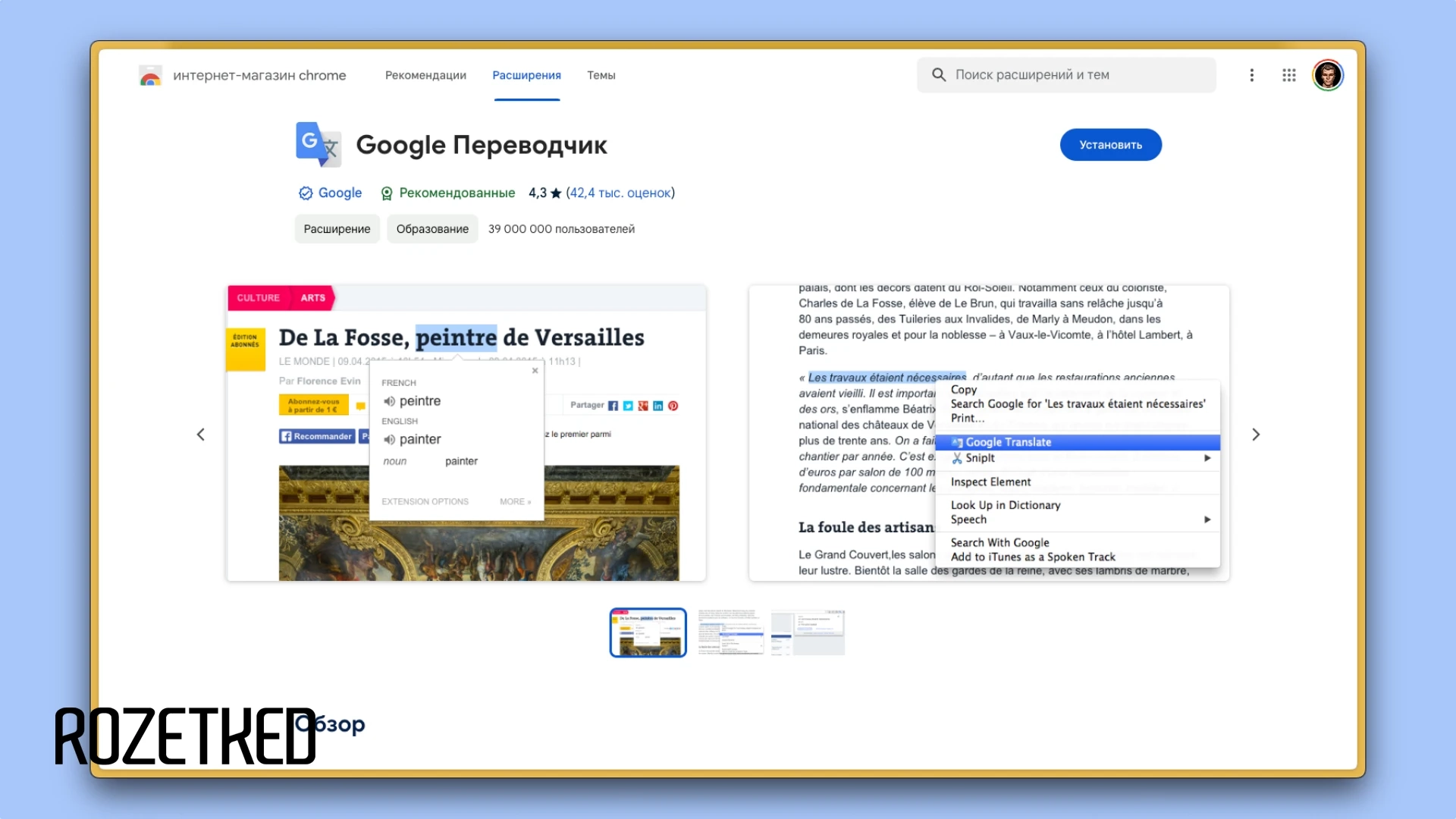Screen dimensions: 1456x819
Task: Close the translation popup with X
Action: [x=535, y=371]
